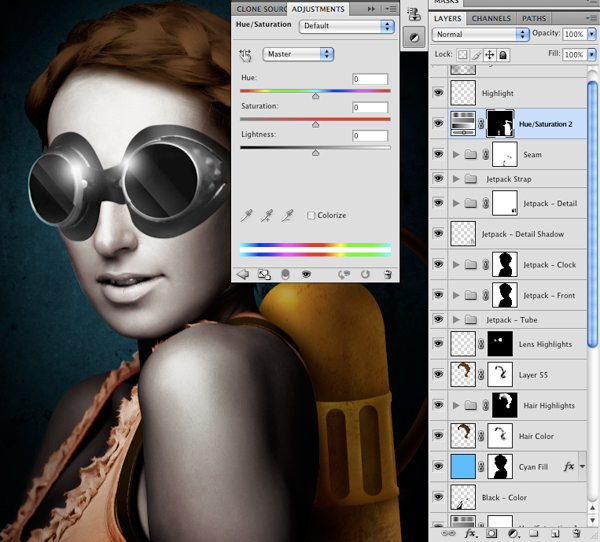Open Layers panel flyout menu
Image resolution: width=600 pixels, height=542 pixels.
coord(592,18)
